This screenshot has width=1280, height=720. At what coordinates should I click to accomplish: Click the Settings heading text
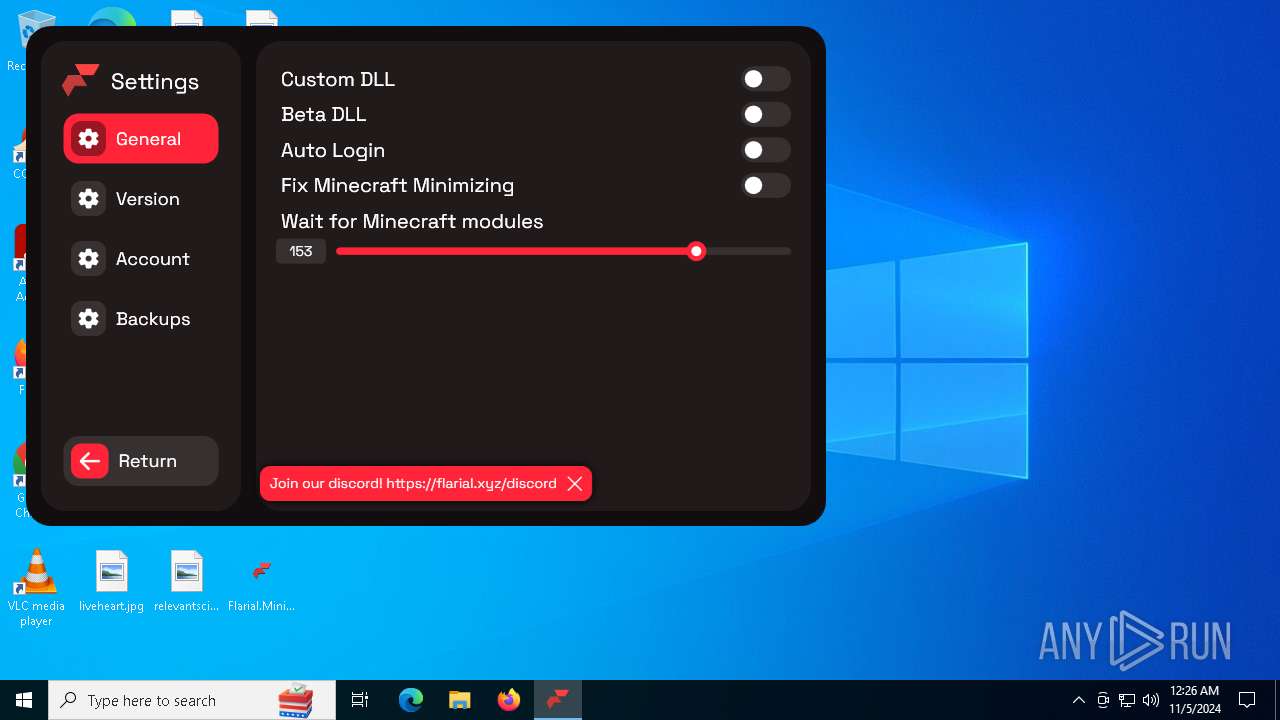[155, 82]
